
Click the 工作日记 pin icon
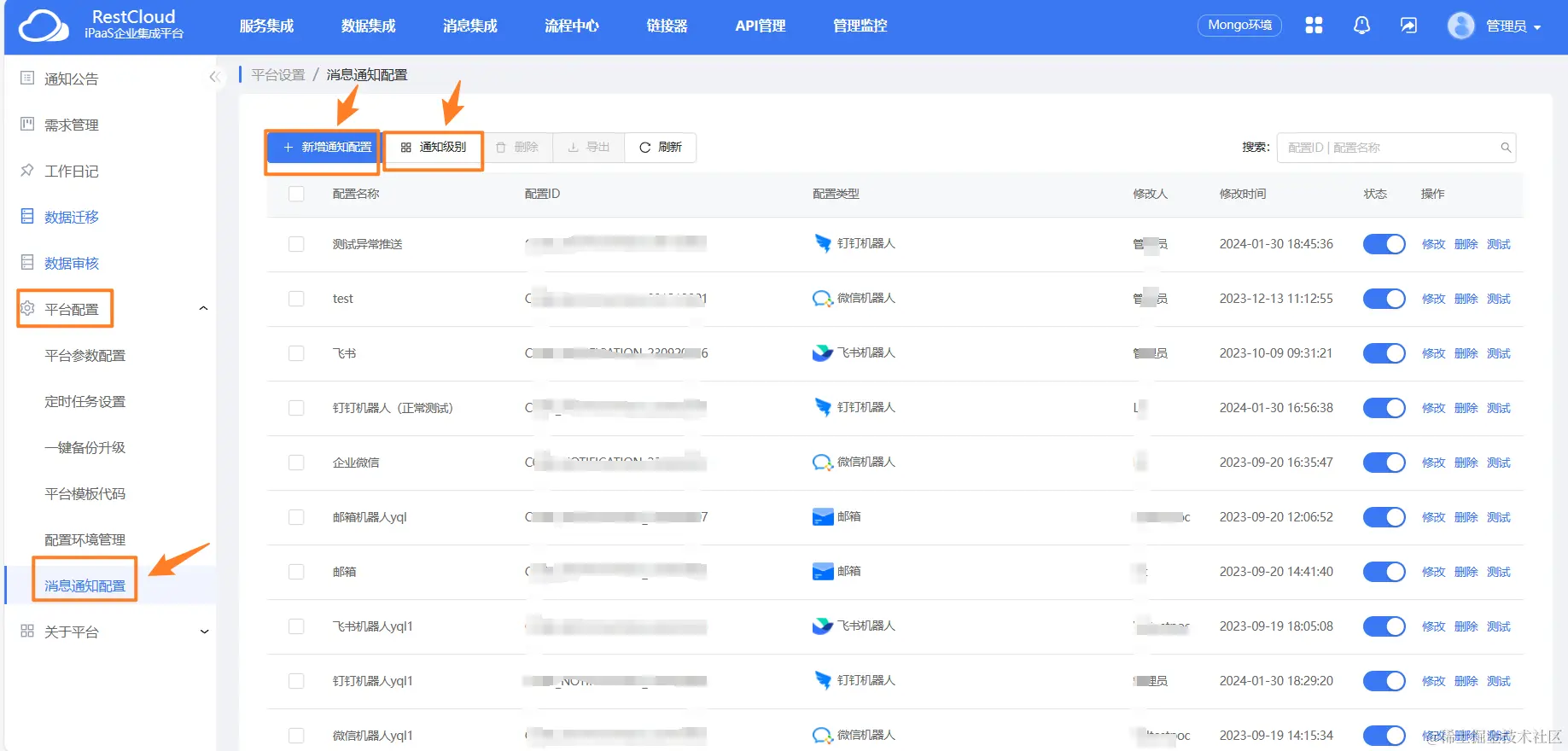27,171
